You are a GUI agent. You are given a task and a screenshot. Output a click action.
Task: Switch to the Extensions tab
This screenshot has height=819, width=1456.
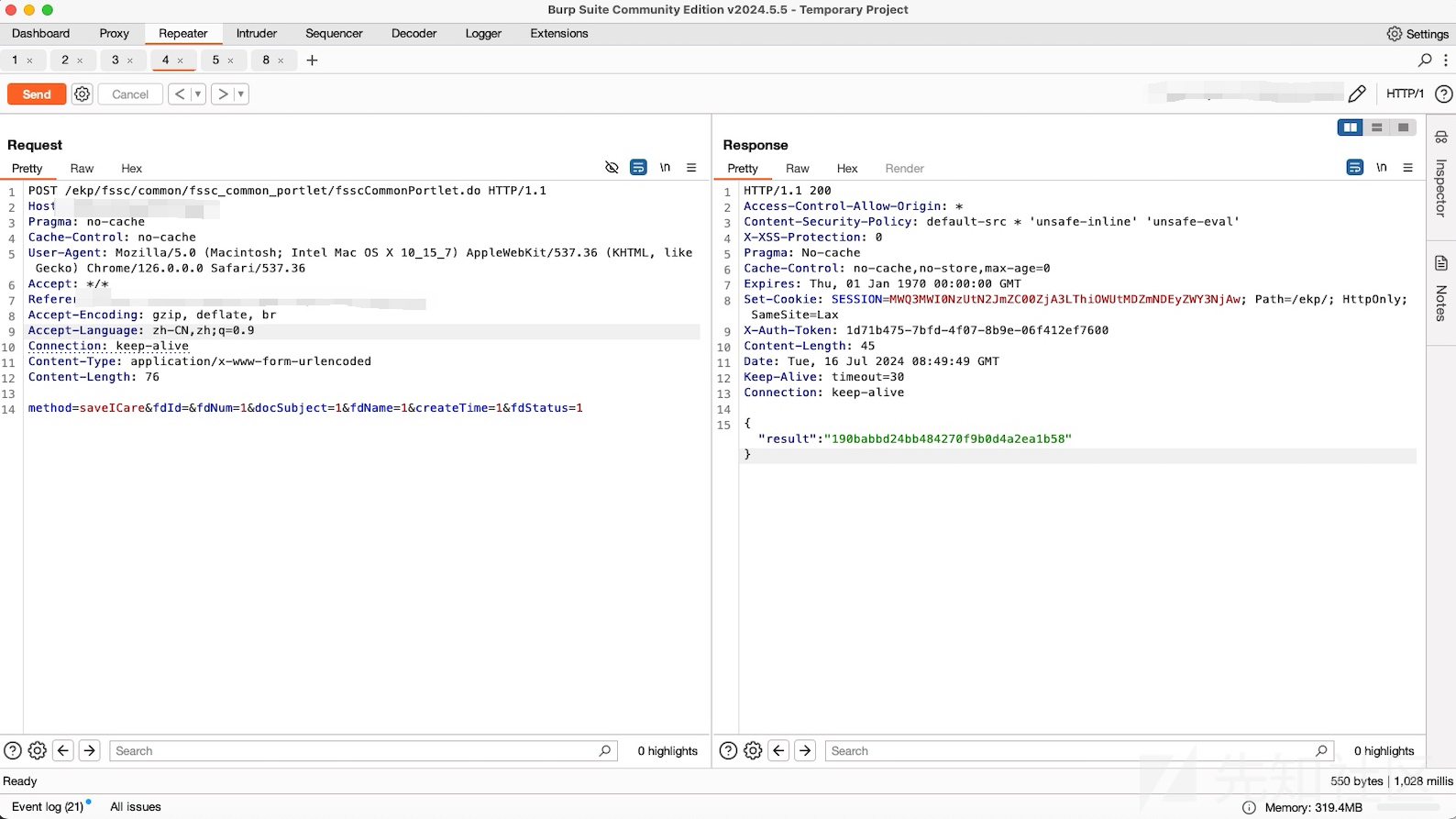pyautogui.click(x=559, y=33)
